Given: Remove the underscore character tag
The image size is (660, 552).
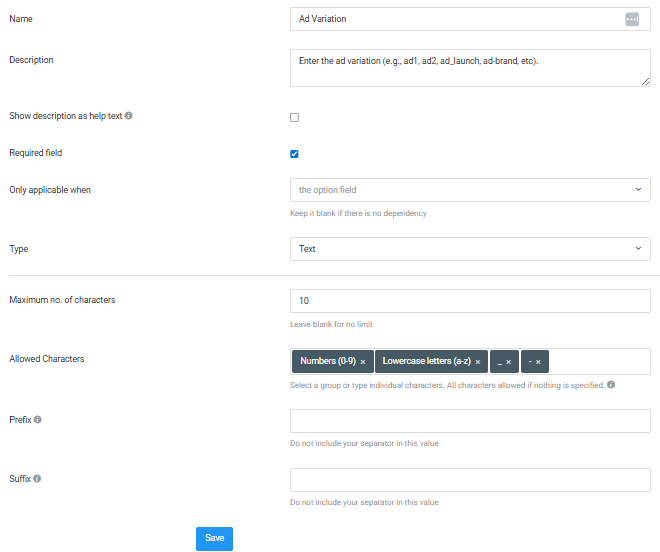Looking at the screenshot, I should (x=508, y=362).
